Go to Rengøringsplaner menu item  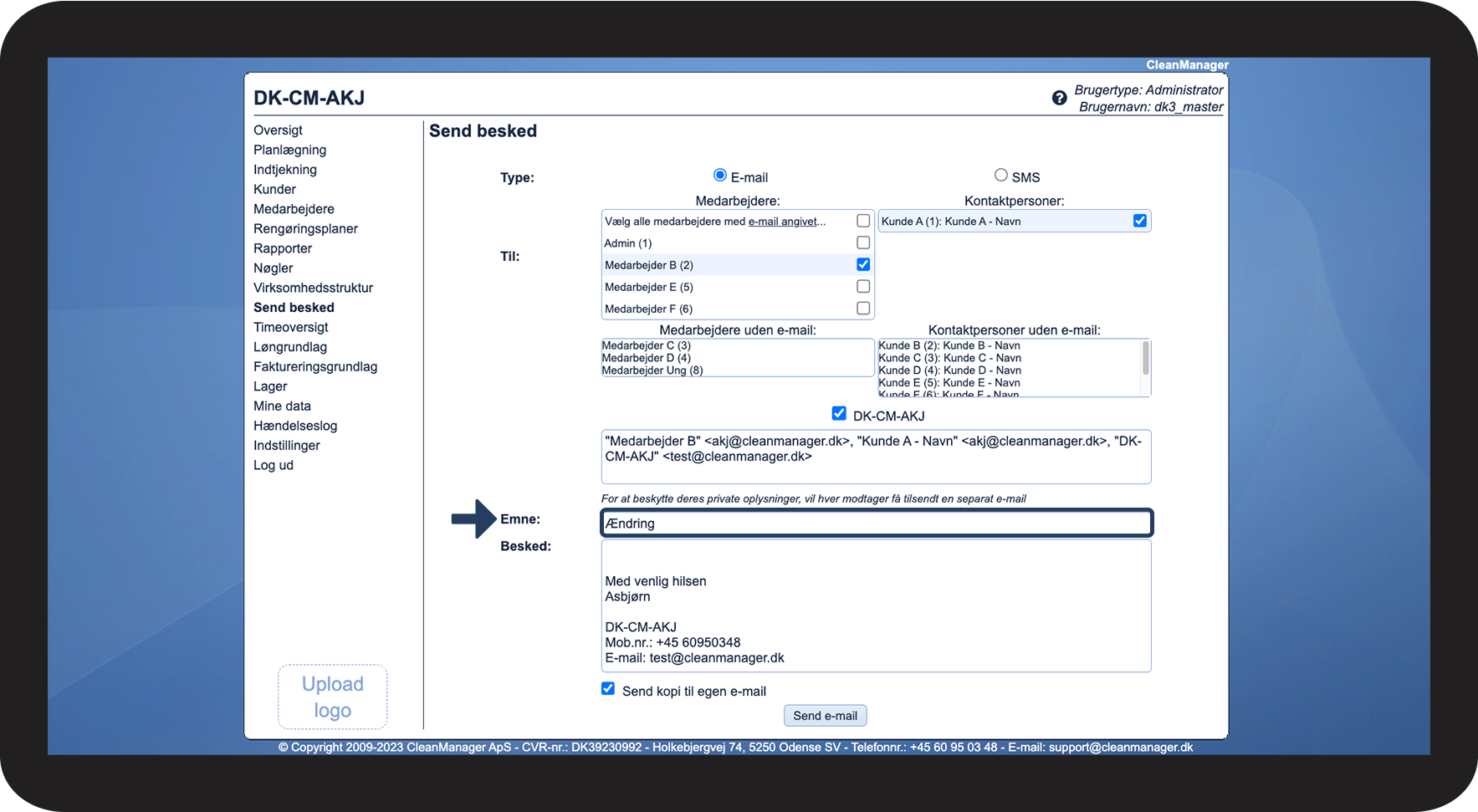click(x=305, y=228)
